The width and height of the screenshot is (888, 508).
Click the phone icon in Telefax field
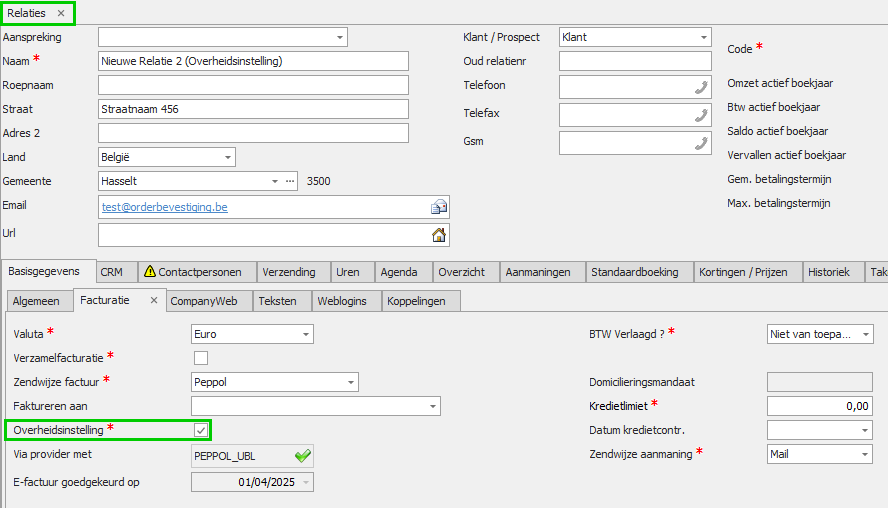click(x=700, y=115)
